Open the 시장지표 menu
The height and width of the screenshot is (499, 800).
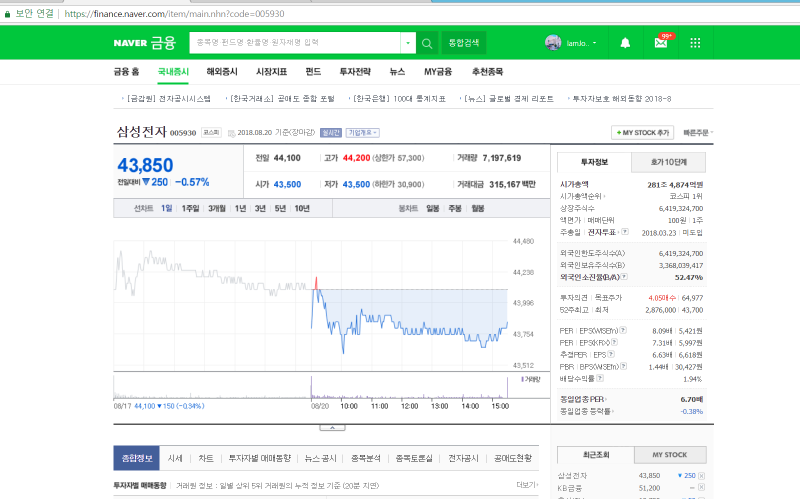[271, 71]
